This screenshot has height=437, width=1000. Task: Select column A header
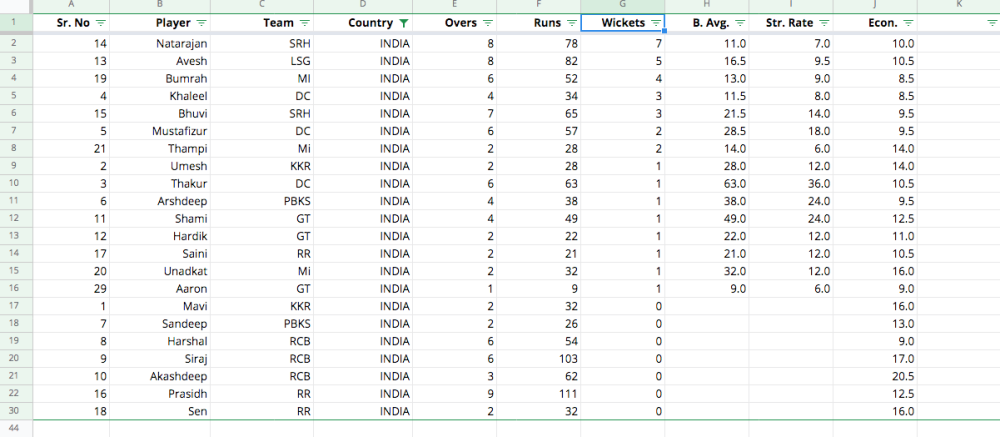(71, 6)
